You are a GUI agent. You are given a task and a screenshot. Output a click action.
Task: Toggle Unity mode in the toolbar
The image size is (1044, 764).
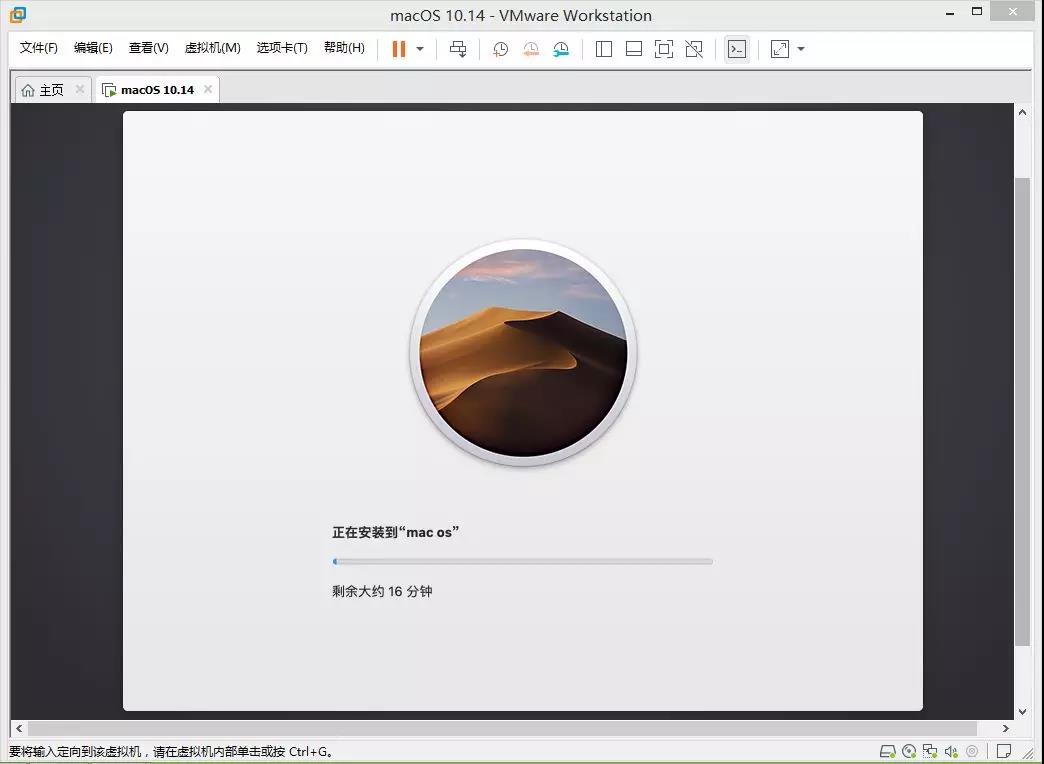point(694,49)
